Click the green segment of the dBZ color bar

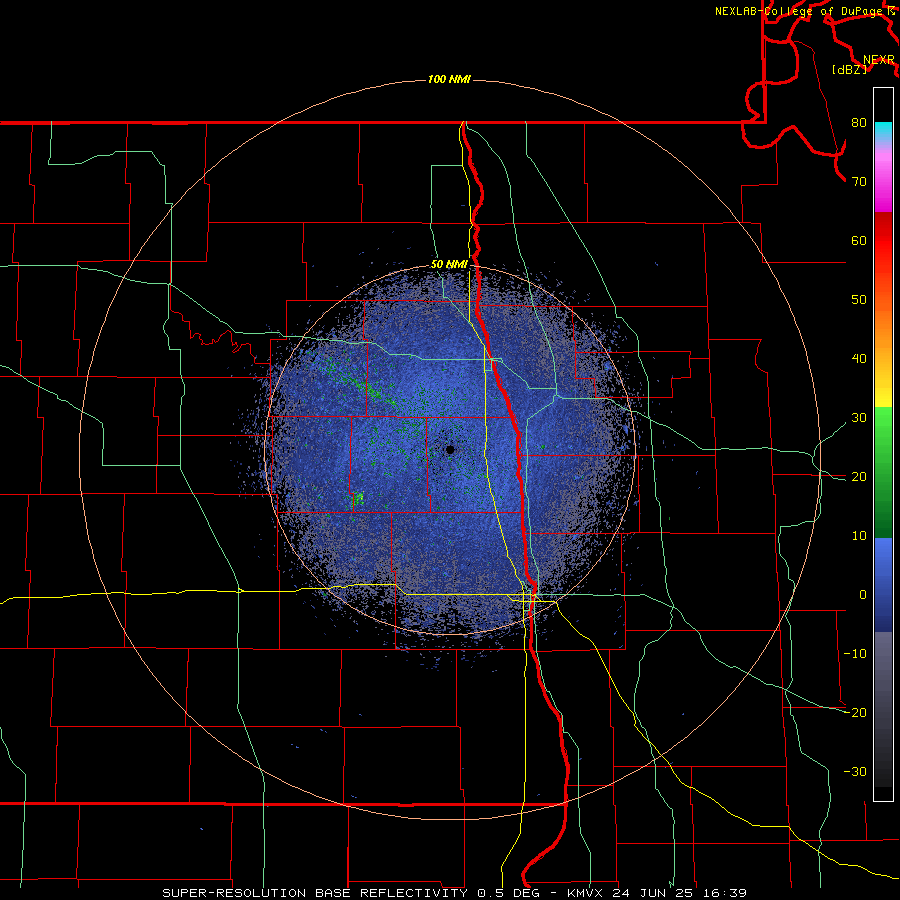[883, 472]
